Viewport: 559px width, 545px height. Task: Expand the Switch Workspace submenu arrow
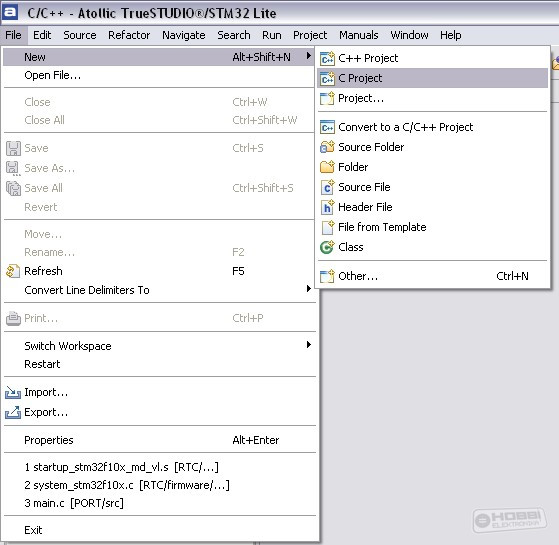pyautogui.click(x=309, y=345)
